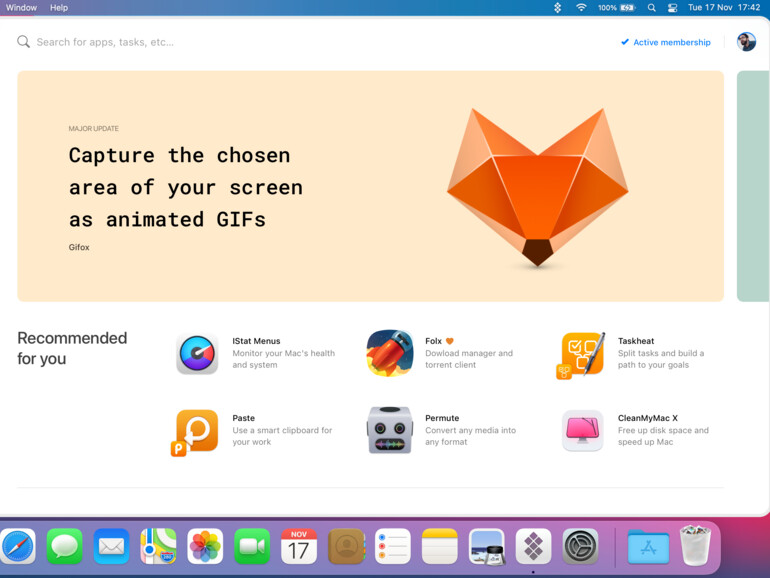This screenshot has height=578, width=770.
Task: Click 'Free up disk space' description
Action: pos(663,436)
